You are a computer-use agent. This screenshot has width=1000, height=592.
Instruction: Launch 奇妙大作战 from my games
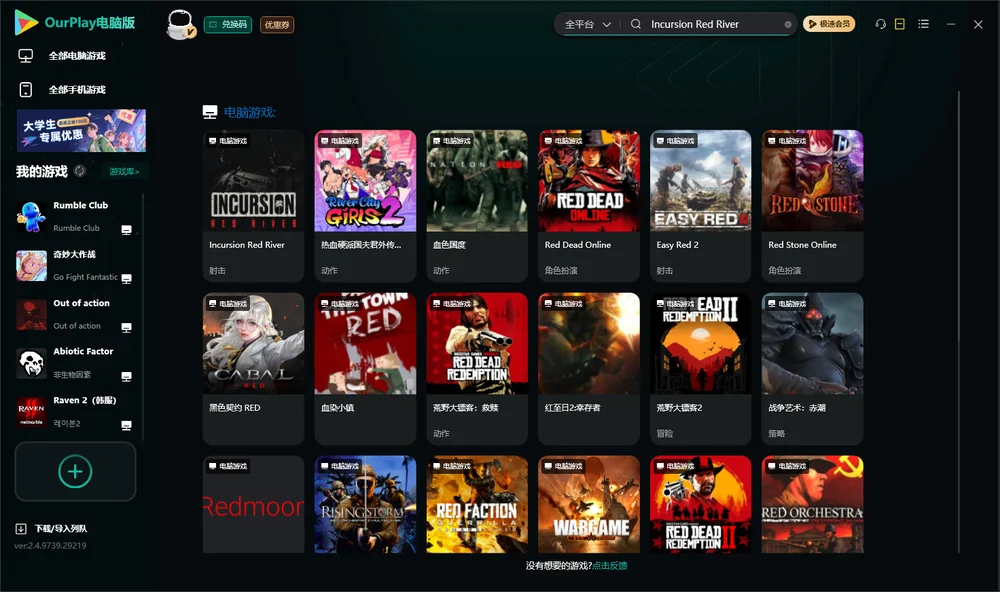tap(73, 265)
